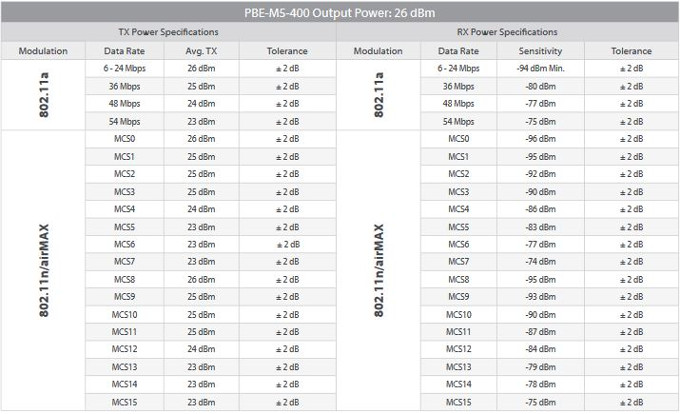The width and height of the screenshot is (680, 414).
Task: Click the '-86 dBm' sensitivity cell
Action: (540, 209)
